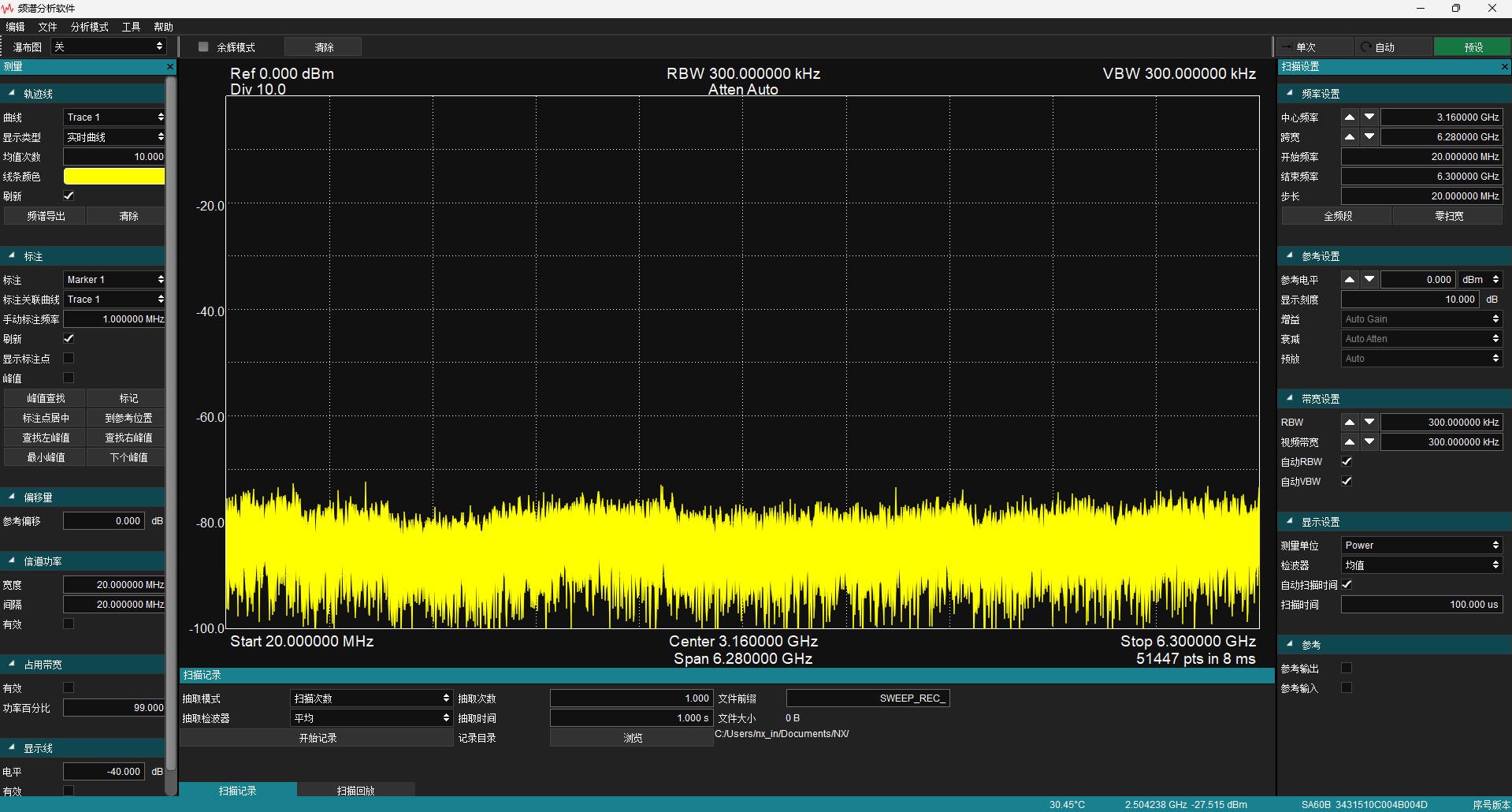Switch to the sweep playback tab
1512x812 pixels.
355,790
